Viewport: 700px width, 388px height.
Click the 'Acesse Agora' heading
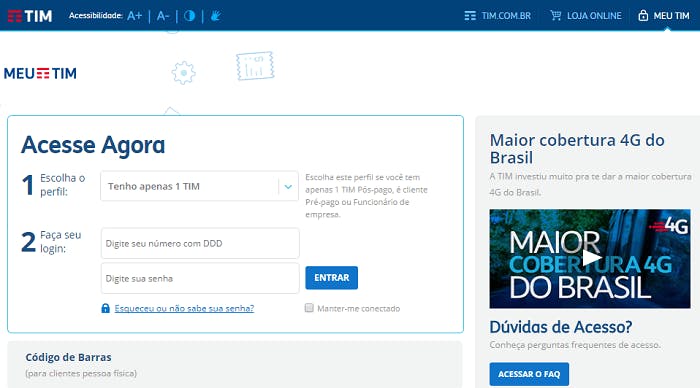[93, 145]
